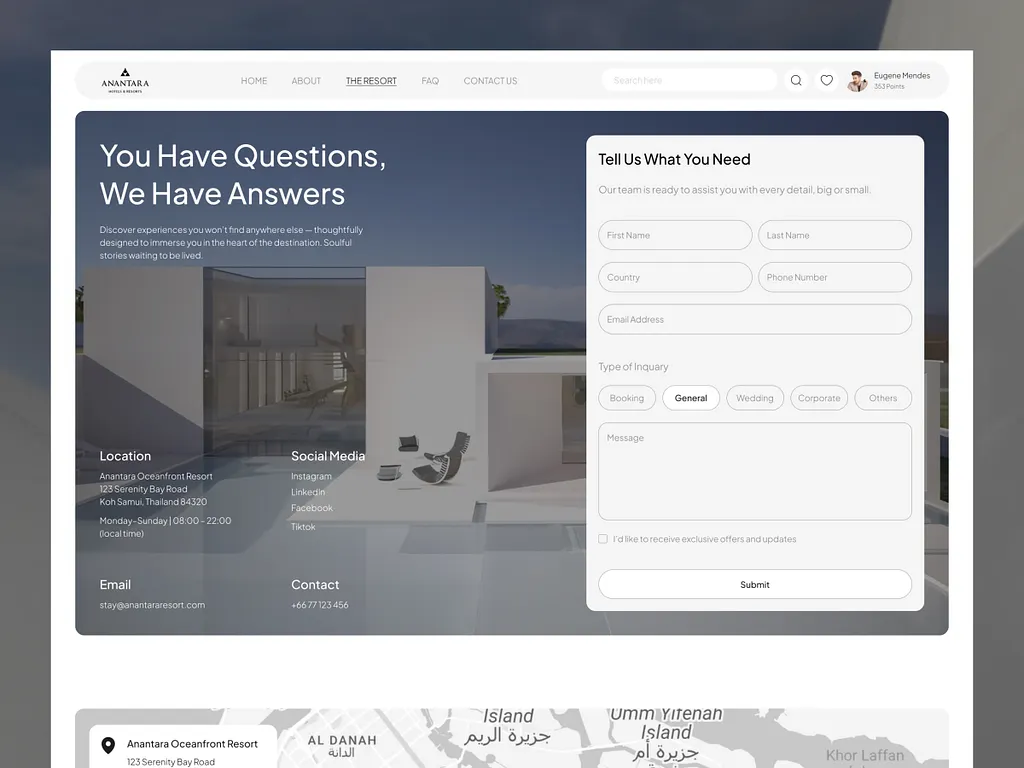This screenshot has width=1024, height=768.
Task: Click Eugene Mendes profile avatar
Action: (857, 81)
